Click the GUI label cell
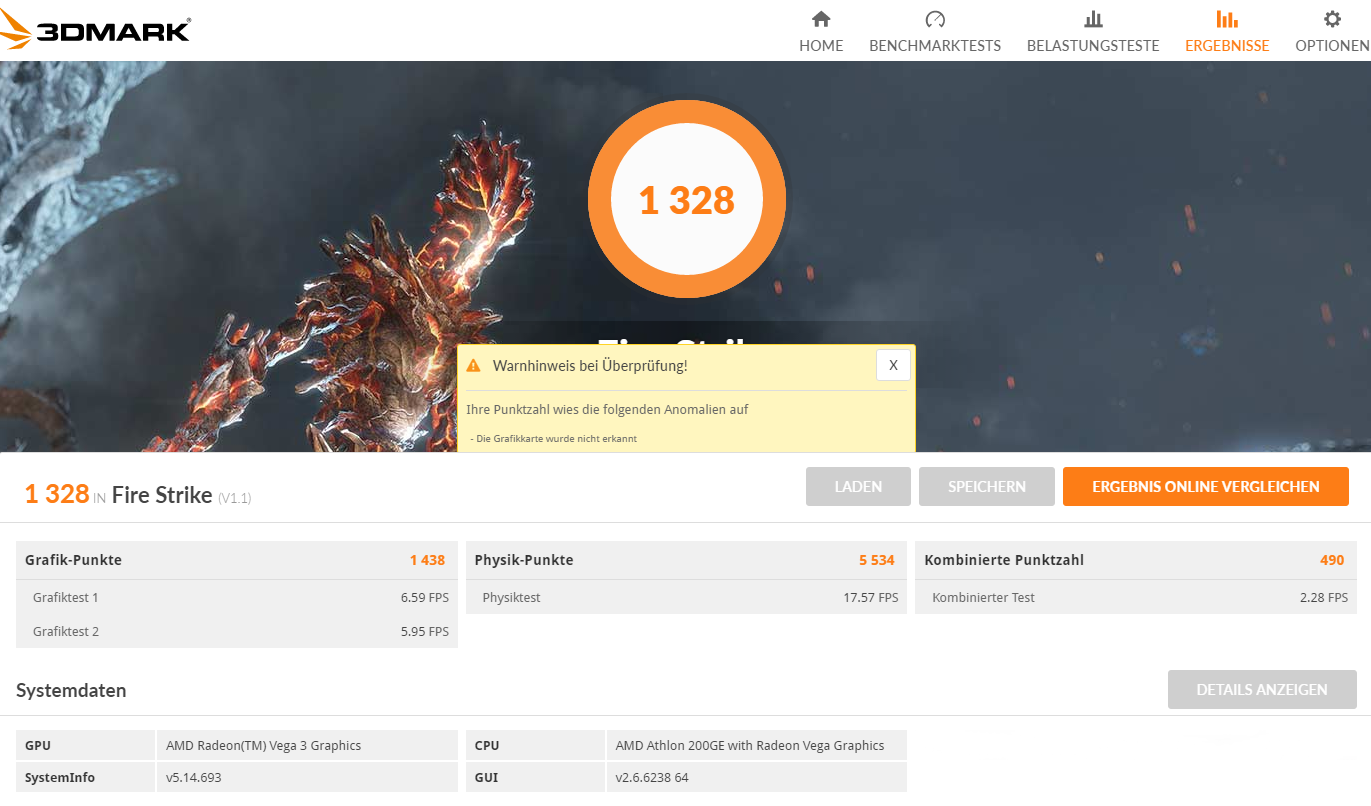The image size is (1371, 806). (535, 777)
